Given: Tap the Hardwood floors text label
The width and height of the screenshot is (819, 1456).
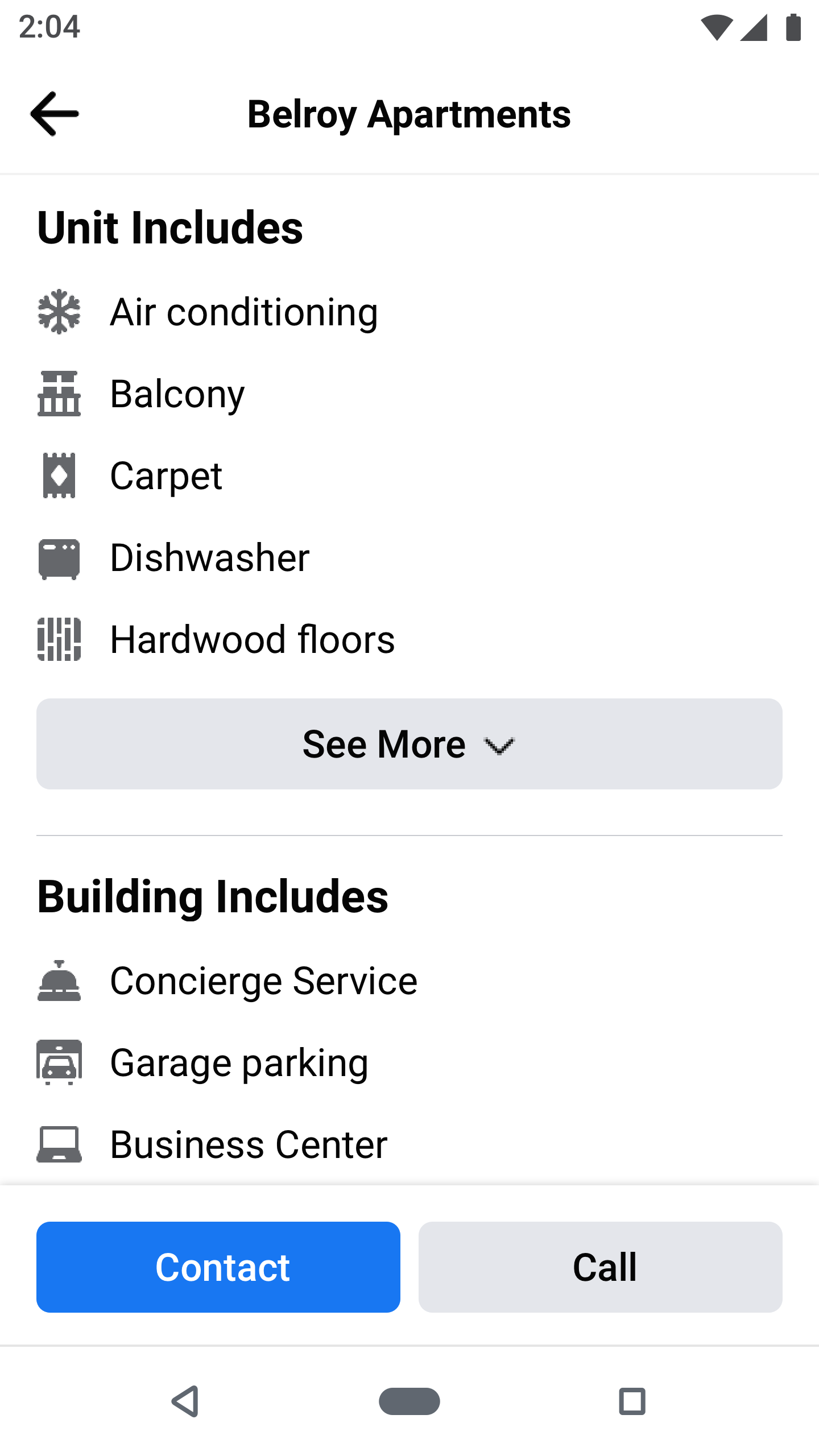Looking at the screenshot, I should click(253, 639).
